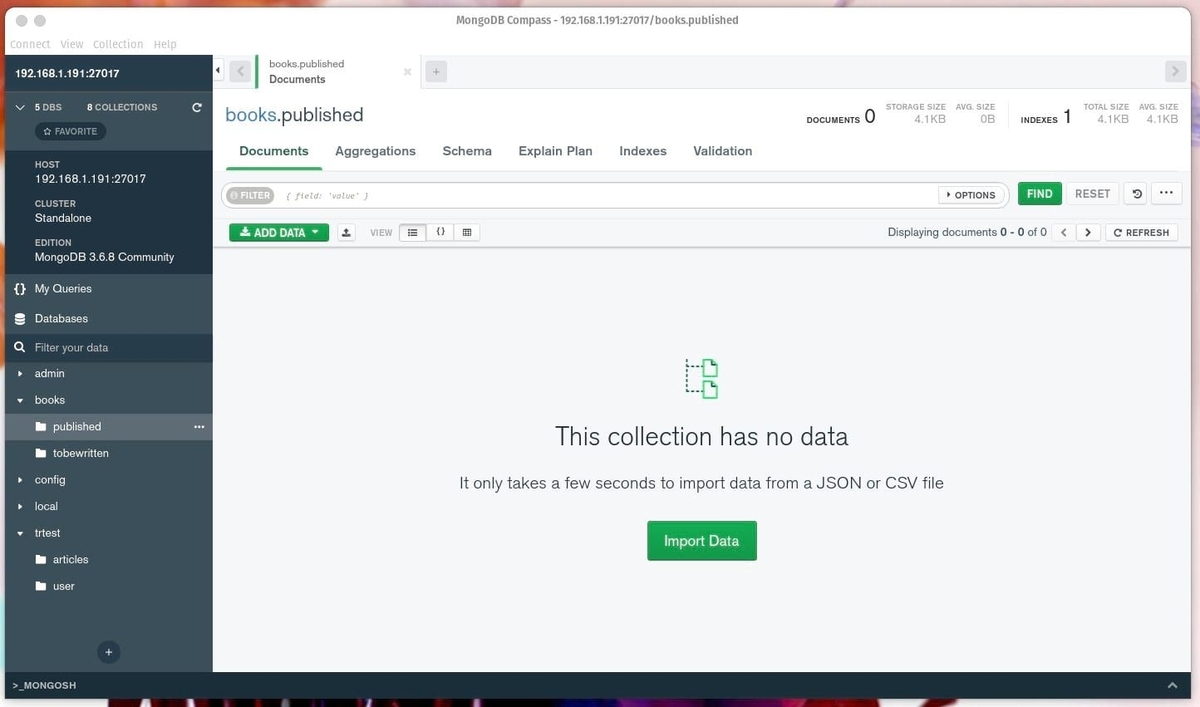Open the Collection menu in menu bar

[118, 43]
